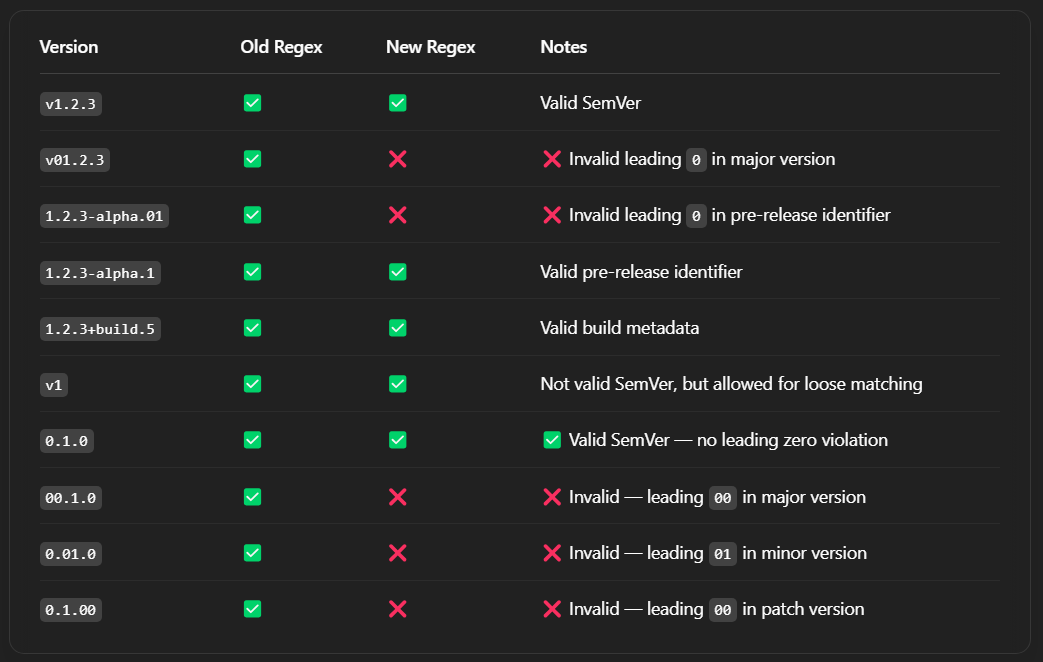
Task: Click the New Regex red cross for 00.1.0
Action: pos(397,497)
